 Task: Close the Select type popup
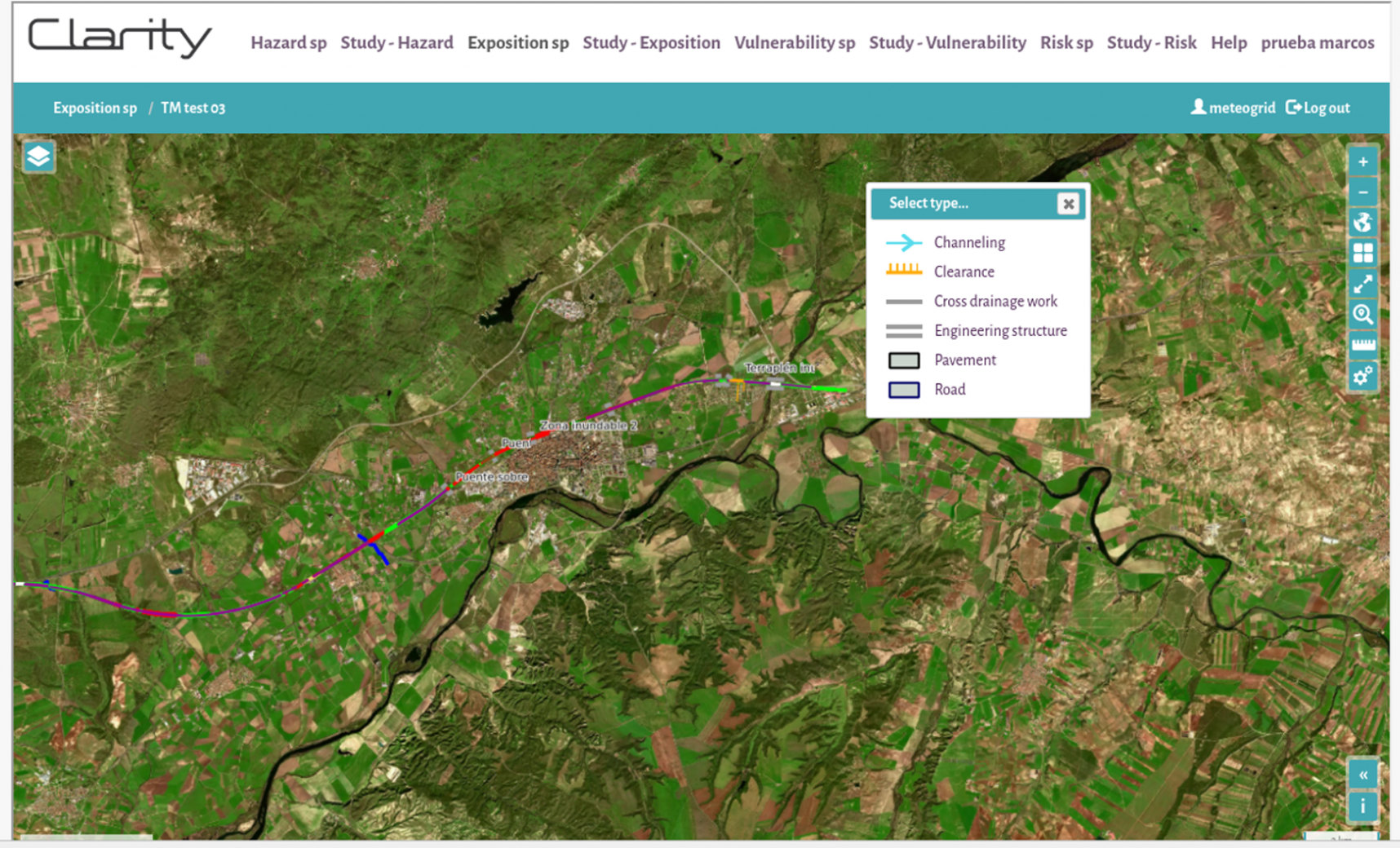click(x=1068, y=204)
